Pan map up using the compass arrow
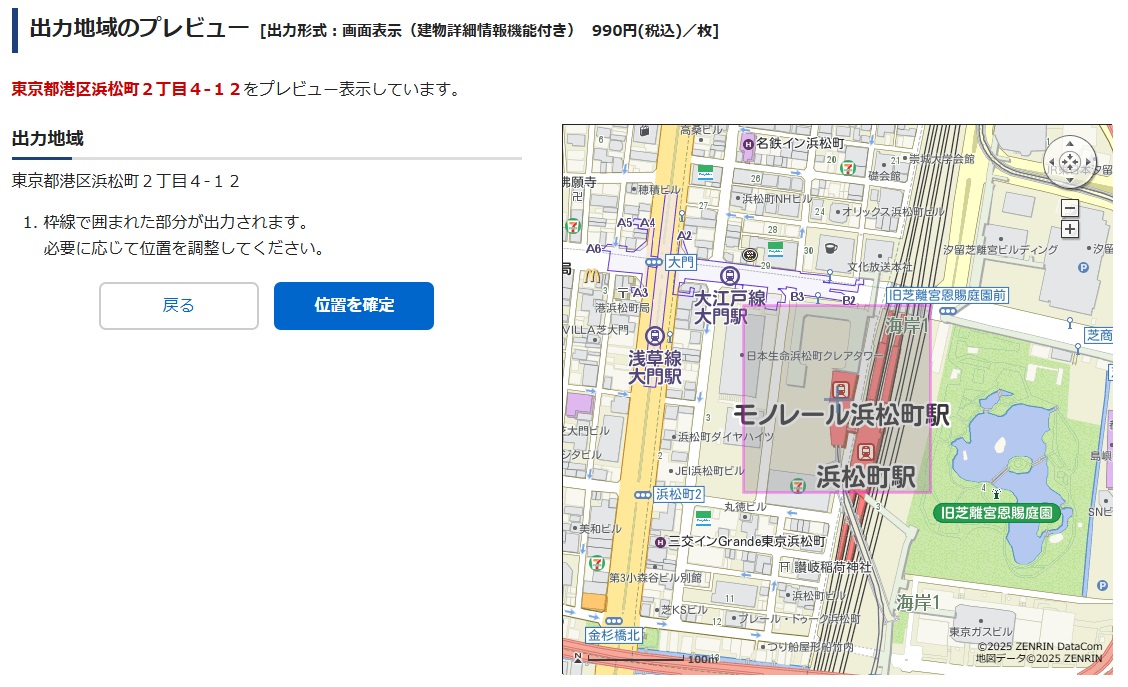 pos(1070,145)
